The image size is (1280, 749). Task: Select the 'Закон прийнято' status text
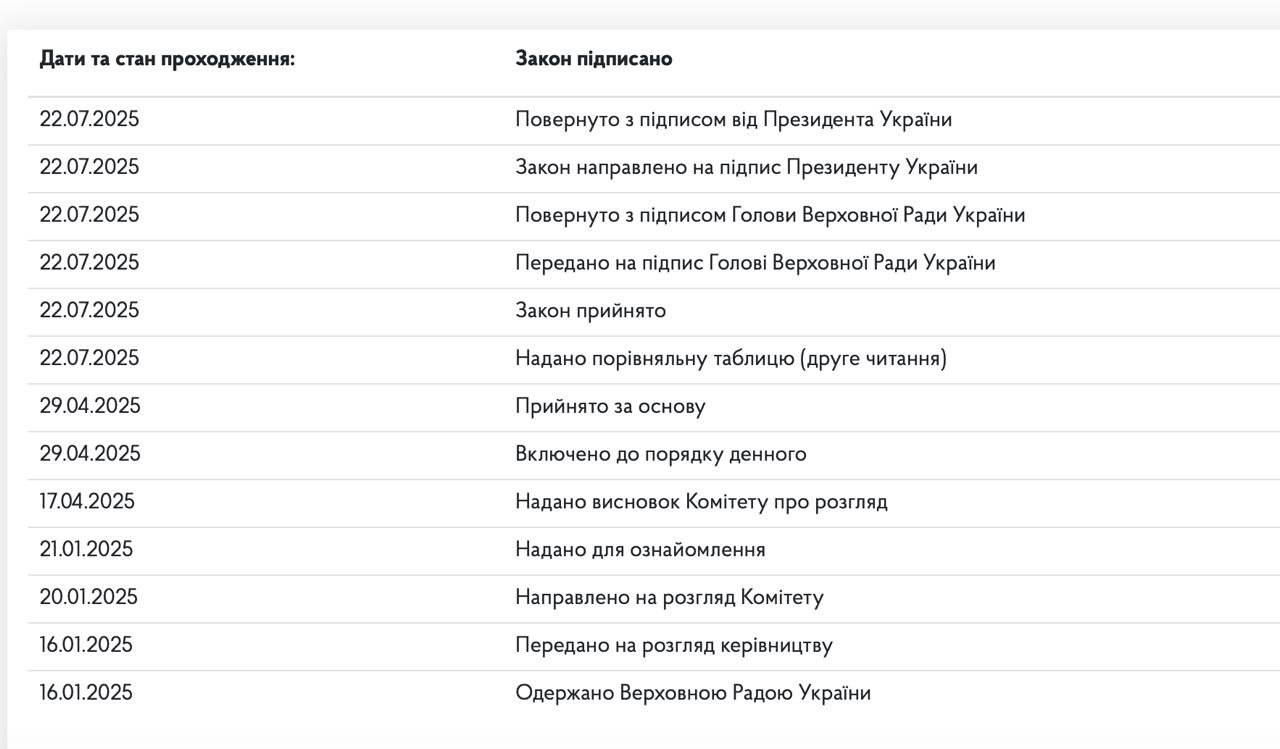click(590, 311)
